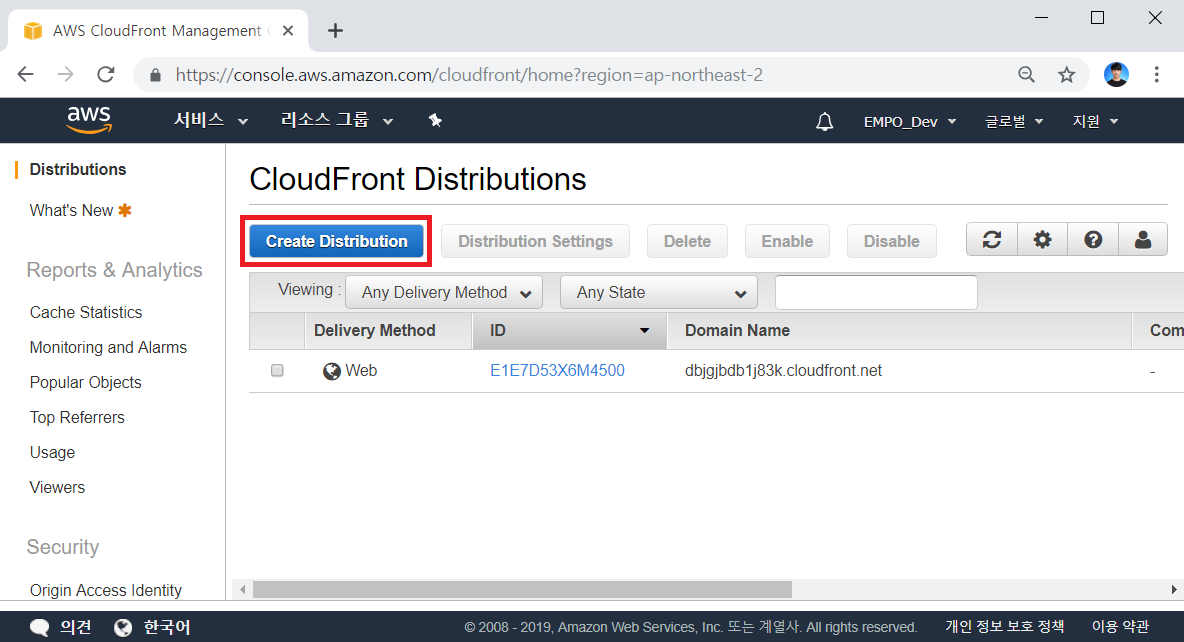Click the Create Distribution button

[x=336, y=241]
